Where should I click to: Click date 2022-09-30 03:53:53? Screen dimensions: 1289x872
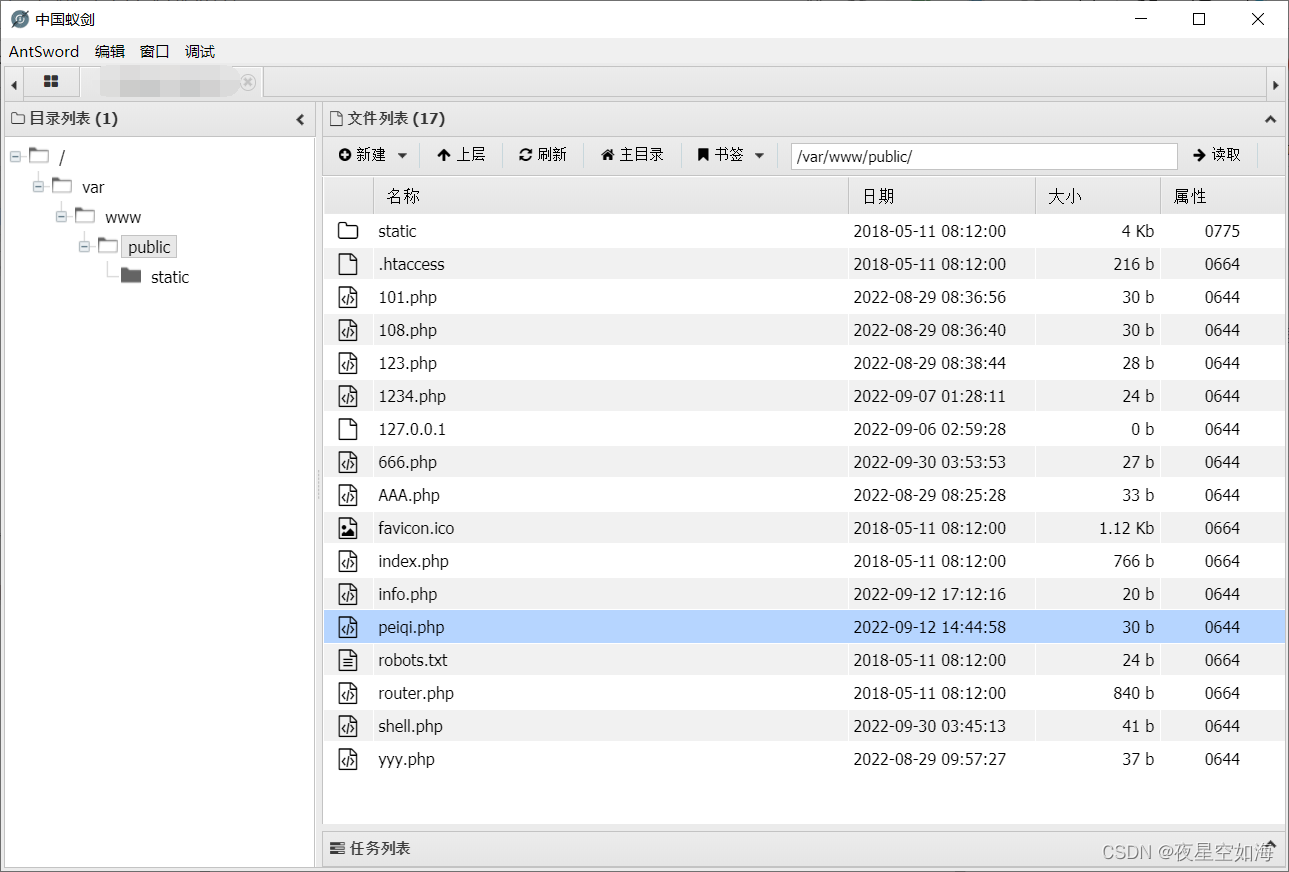(930, 462)
